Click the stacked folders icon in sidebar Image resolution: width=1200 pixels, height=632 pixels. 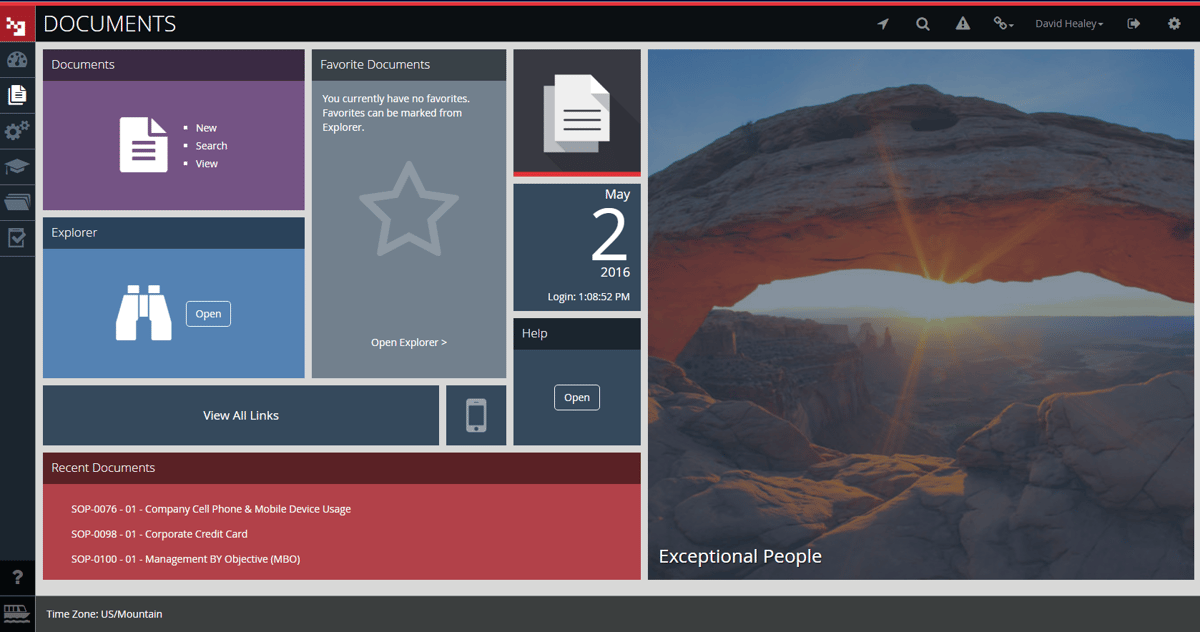tap(17, 202)
